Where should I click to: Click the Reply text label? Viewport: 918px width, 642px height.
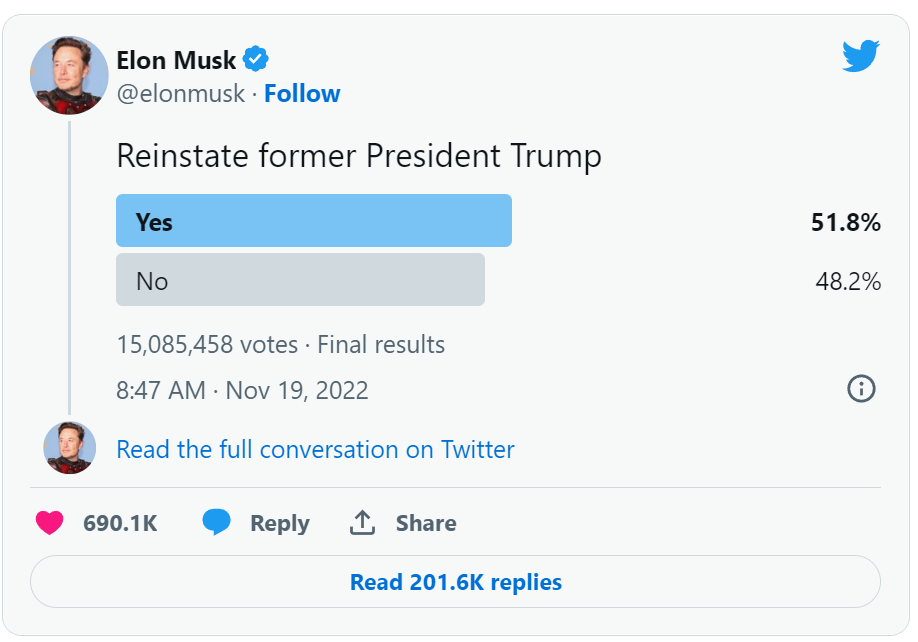tap(279, 523)
